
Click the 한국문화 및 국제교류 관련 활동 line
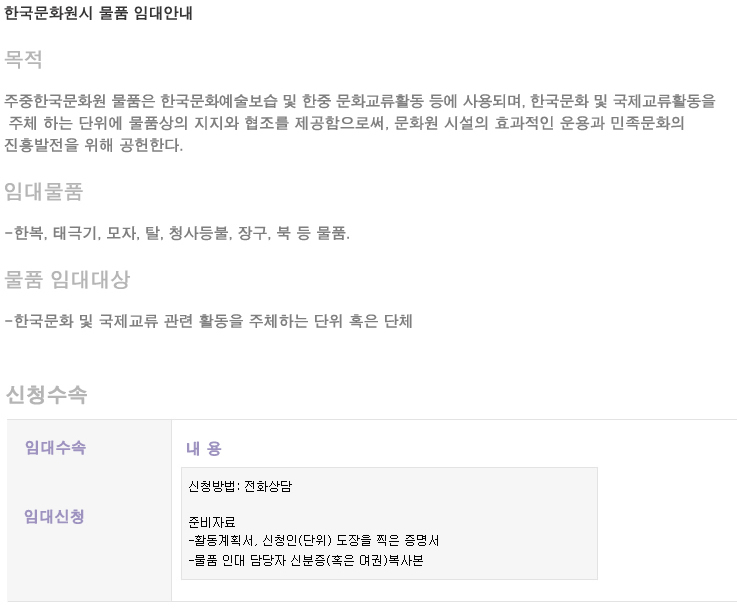pos(209,321)
